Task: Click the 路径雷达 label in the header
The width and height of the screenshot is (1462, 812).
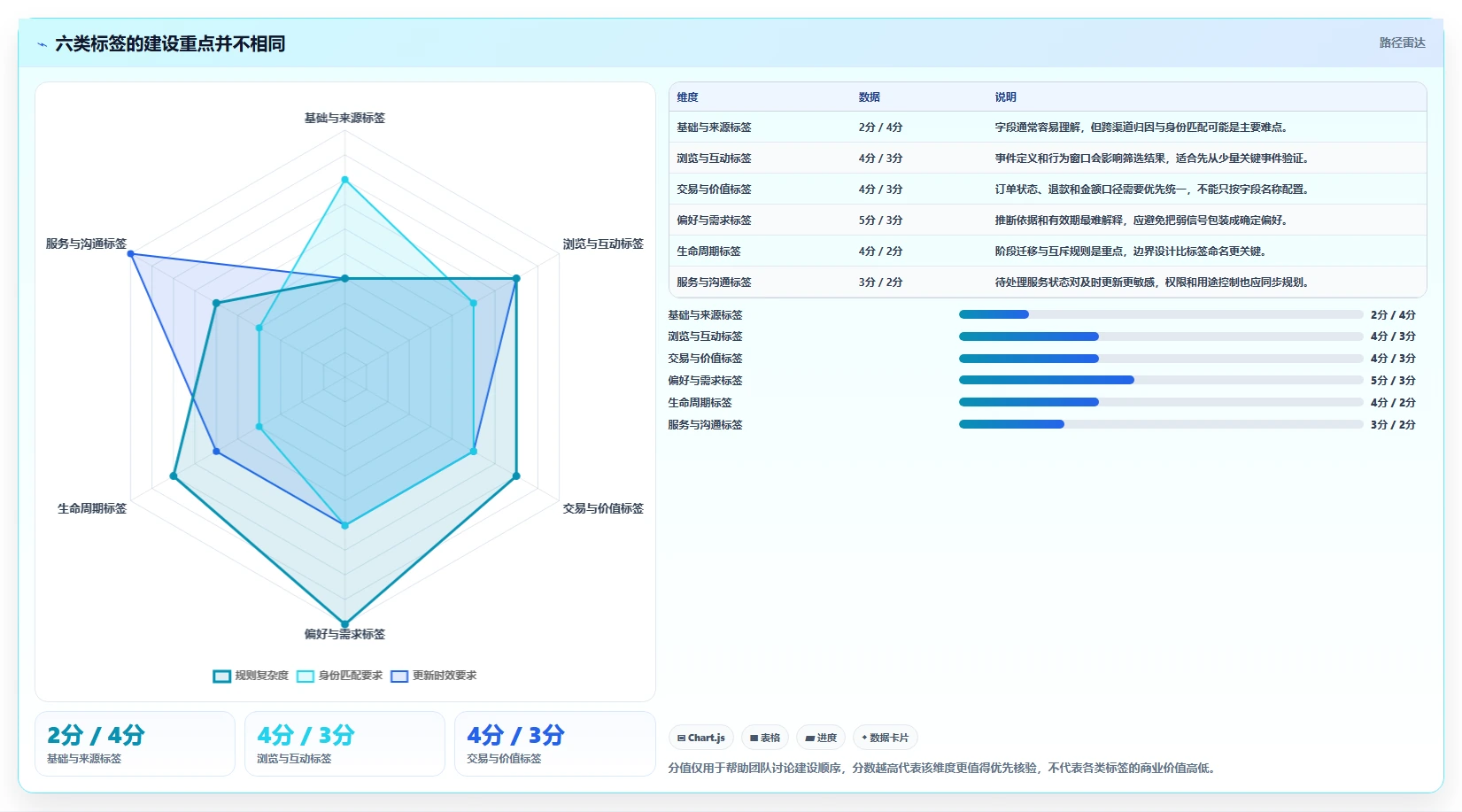Action: click(1402, 43)
